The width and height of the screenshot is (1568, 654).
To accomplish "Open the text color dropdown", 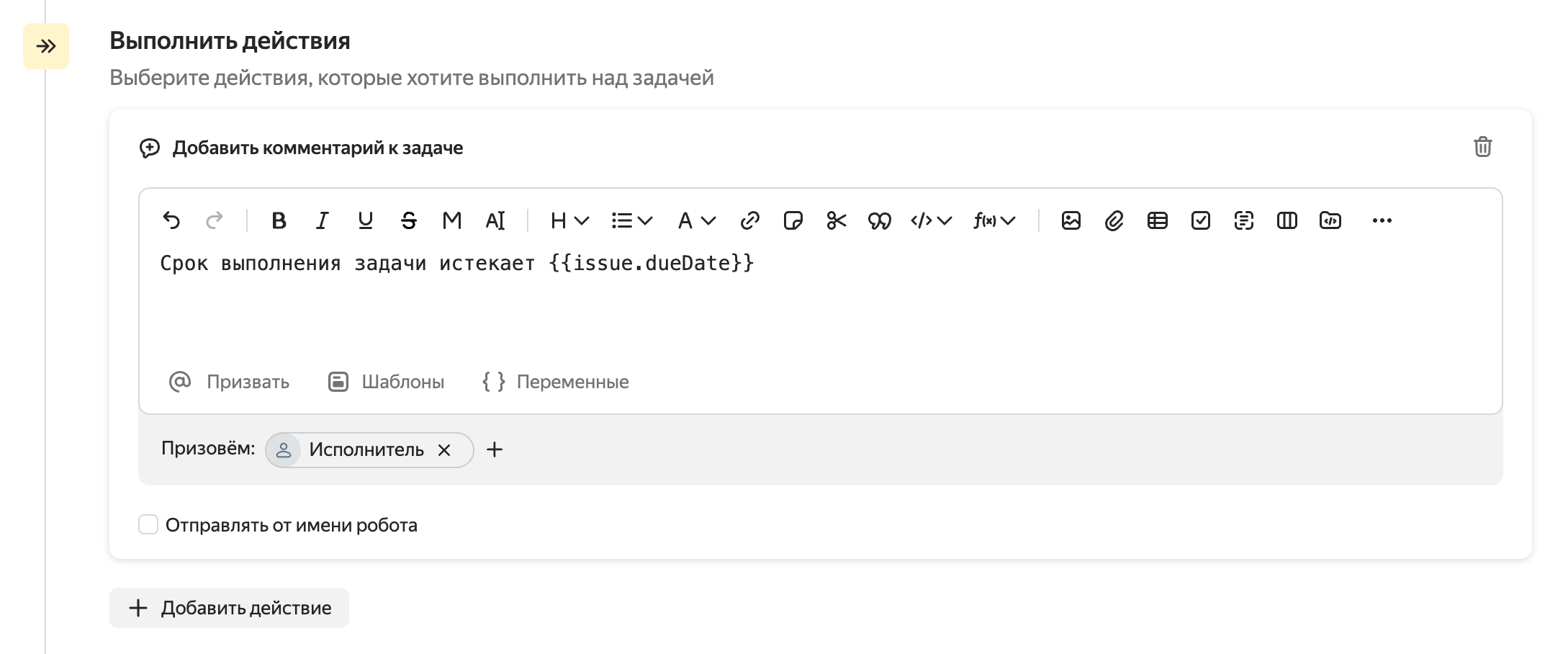I will [x=696, y=220].
